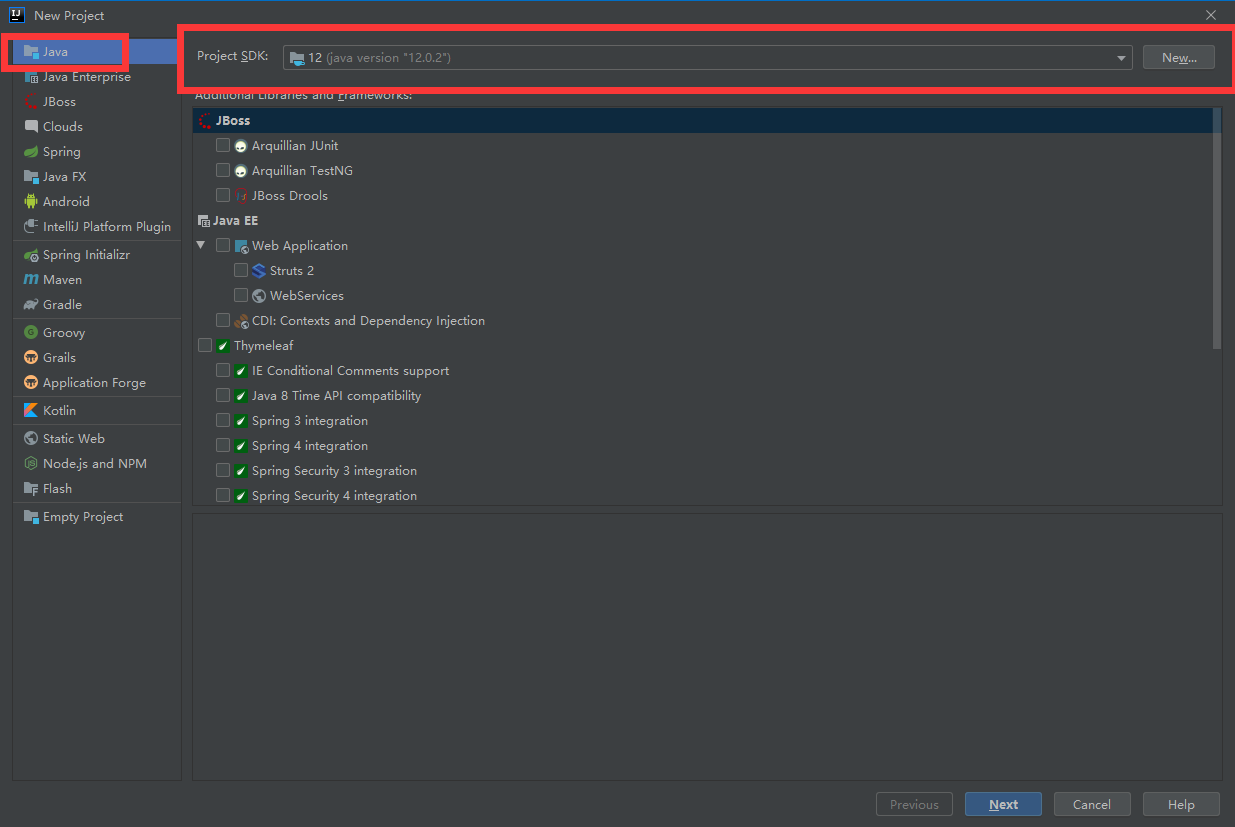
Task: Click the IntelliJ Platform Plugin icon
Action: (31, 227)
